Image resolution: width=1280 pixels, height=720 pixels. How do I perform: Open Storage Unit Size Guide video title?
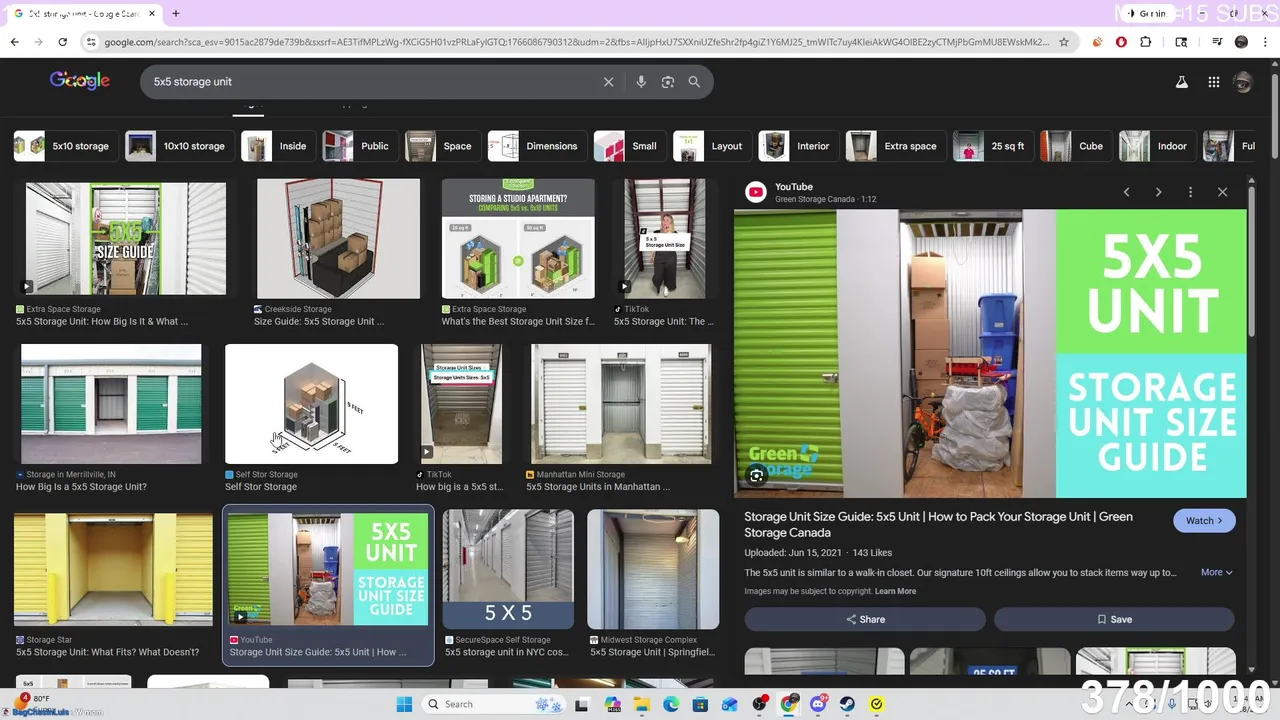coord(938,524)
